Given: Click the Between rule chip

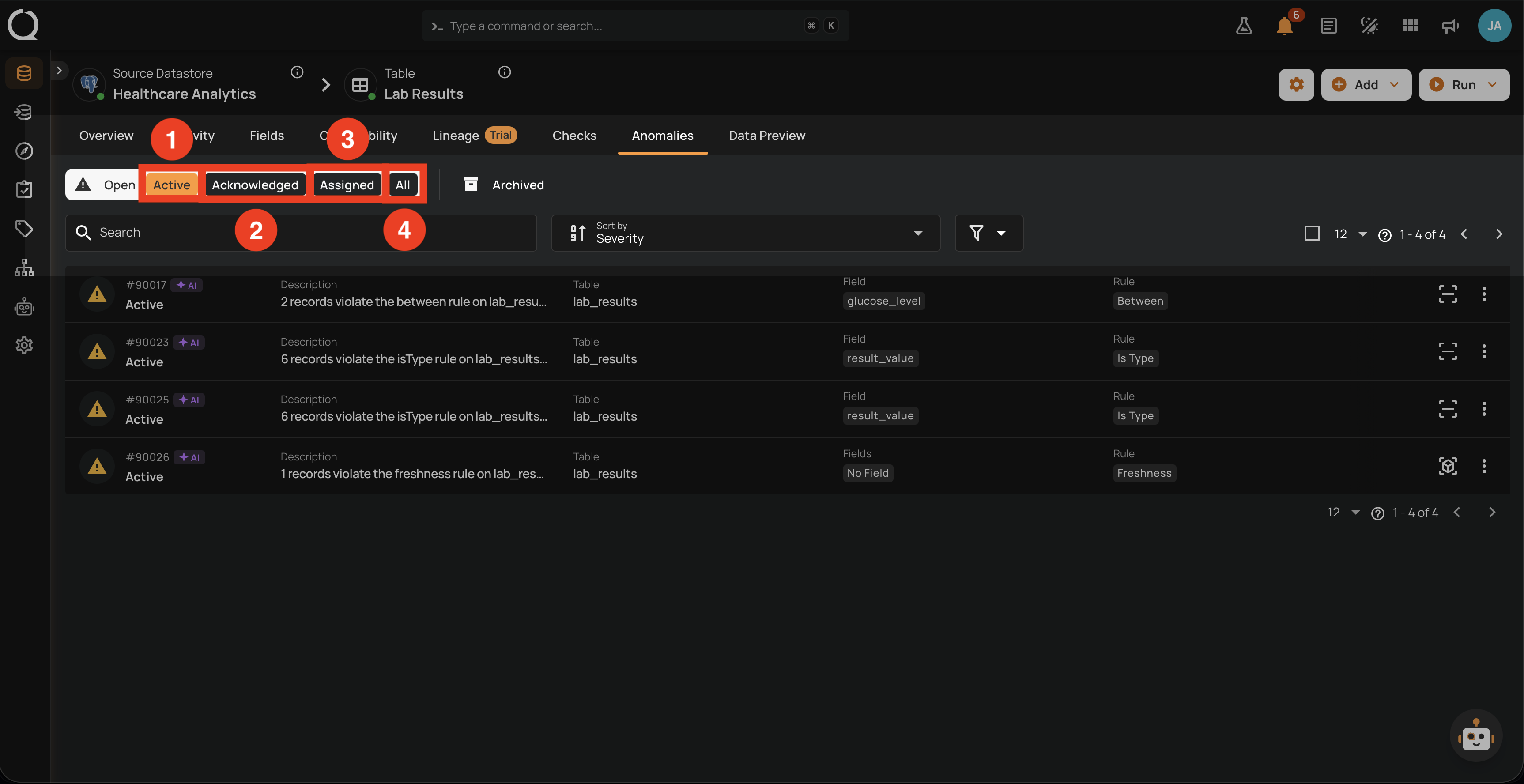Looking at the screenshot, I should pyautogui.click(x=1140, y=301).
